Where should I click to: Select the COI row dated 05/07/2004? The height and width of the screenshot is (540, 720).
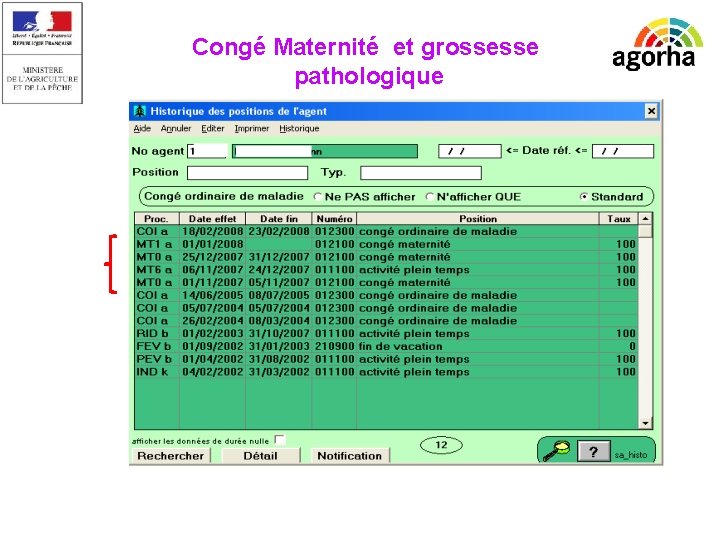(386, 308)
